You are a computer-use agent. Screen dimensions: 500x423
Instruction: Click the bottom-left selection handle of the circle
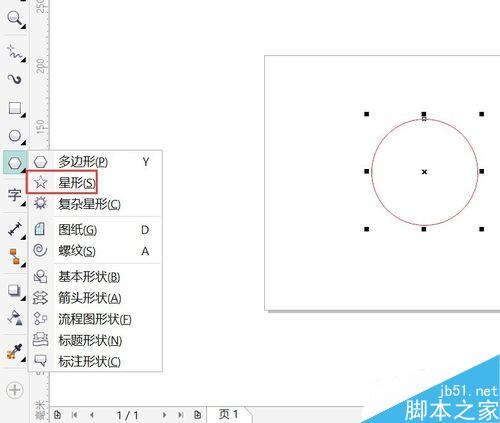[x=367, y=229]
